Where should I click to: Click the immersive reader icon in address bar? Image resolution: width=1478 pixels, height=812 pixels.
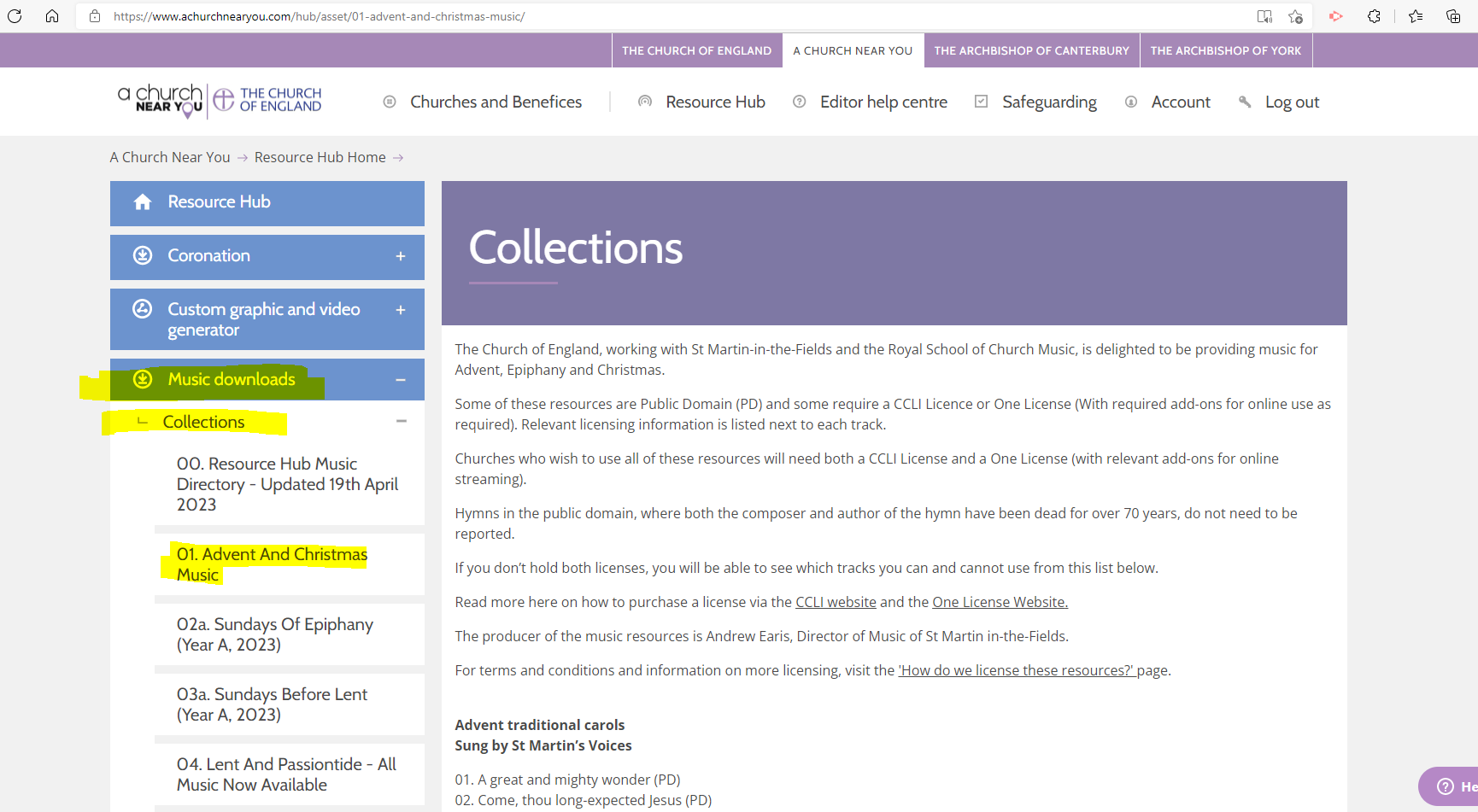(x=1264, y=15)
